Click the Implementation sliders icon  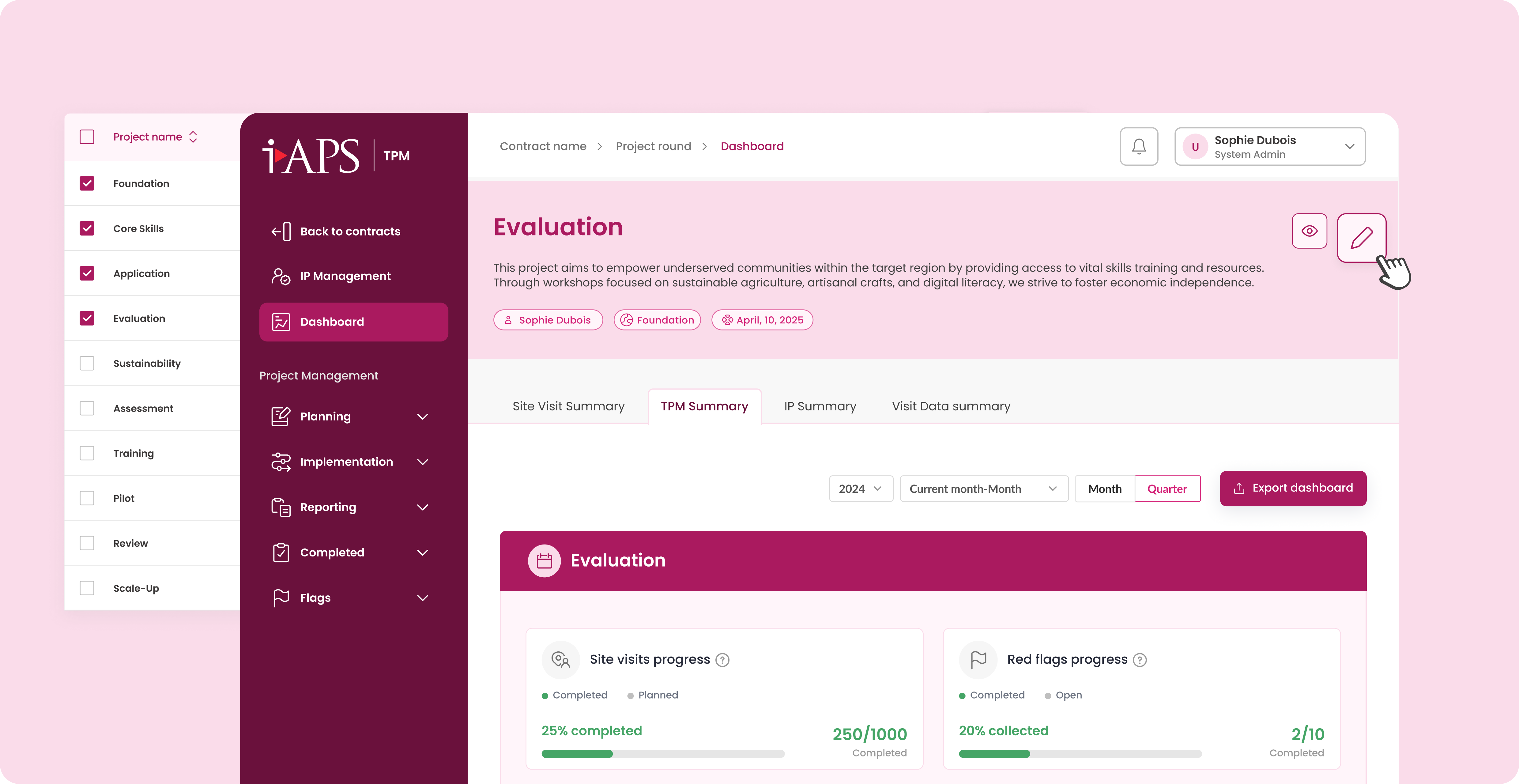(x=281, y=462)
